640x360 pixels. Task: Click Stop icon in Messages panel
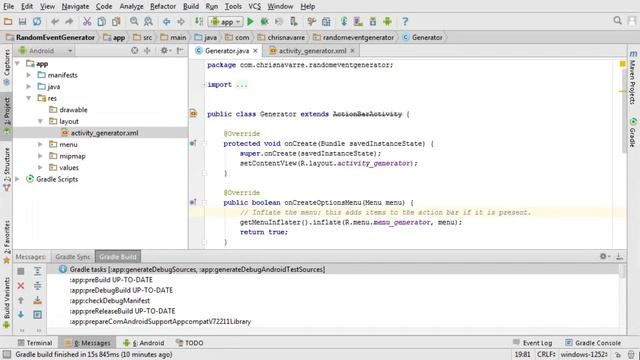21,271
